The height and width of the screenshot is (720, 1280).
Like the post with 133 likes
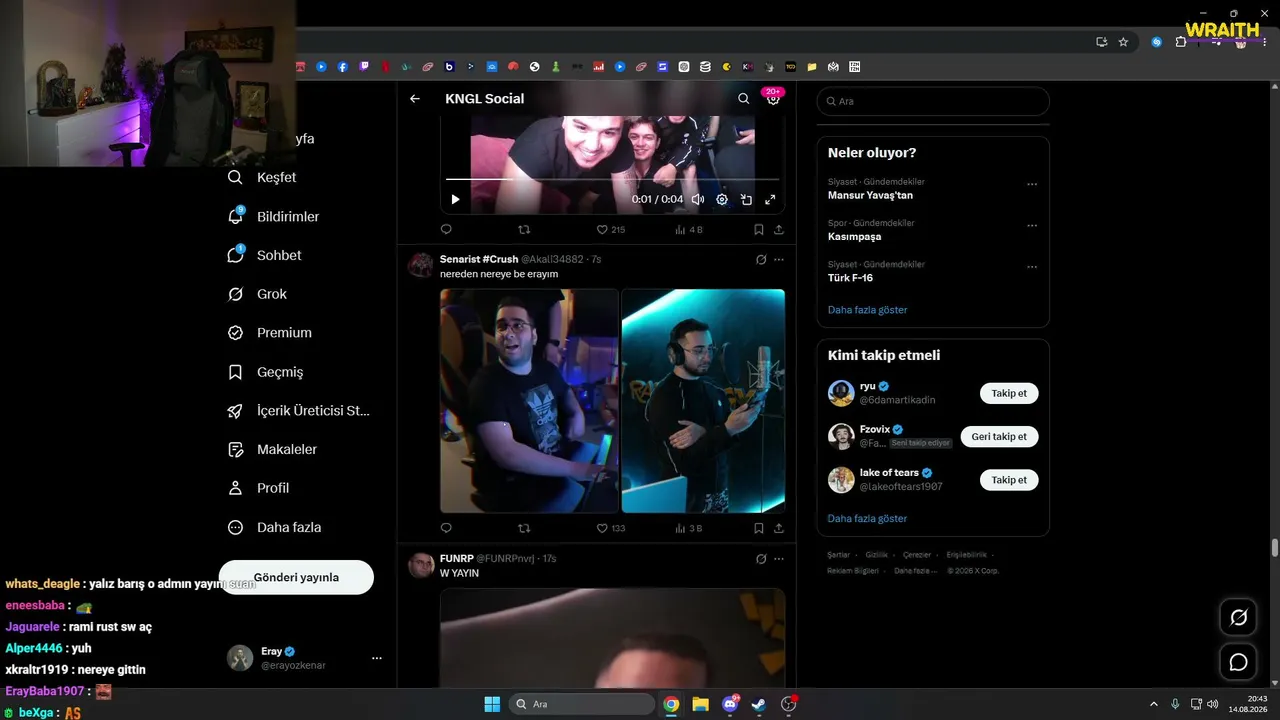(x=610, y=528)
